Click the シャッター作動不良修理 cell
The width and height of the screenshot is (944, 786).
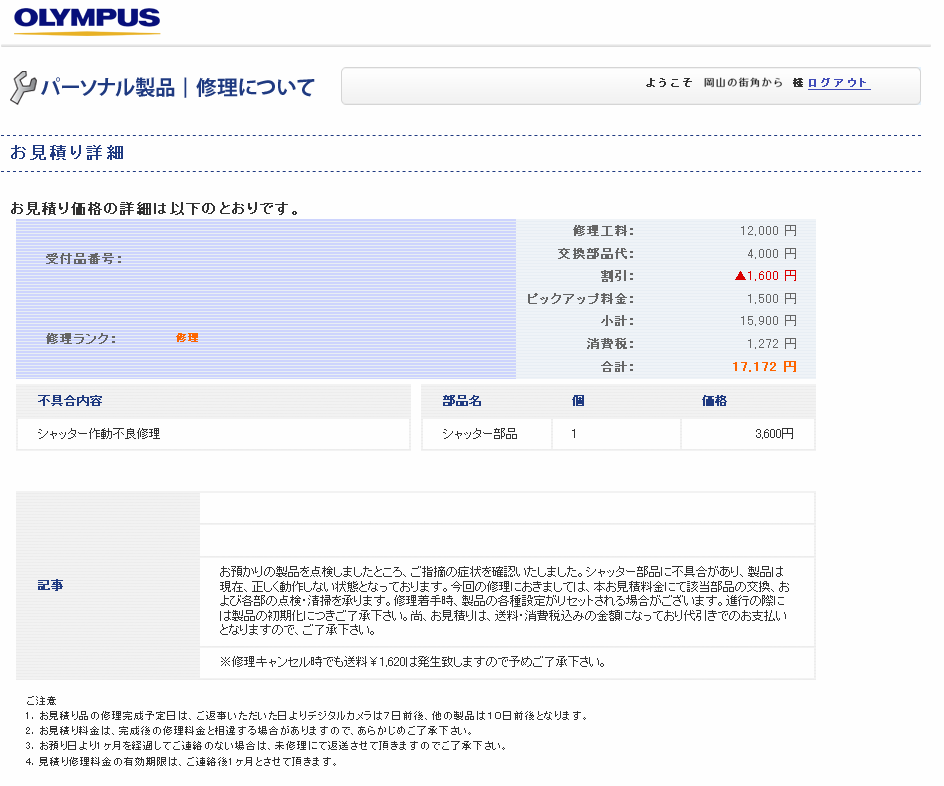click(99, 434)
